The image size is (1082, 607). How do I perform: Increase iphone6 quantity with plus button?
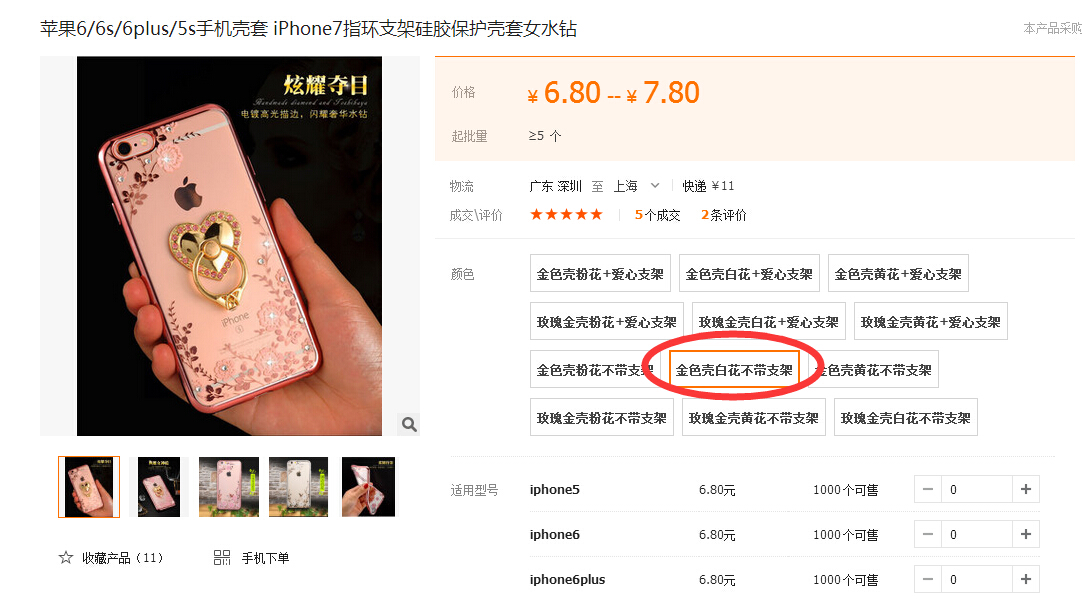[x=1025, y=534]
